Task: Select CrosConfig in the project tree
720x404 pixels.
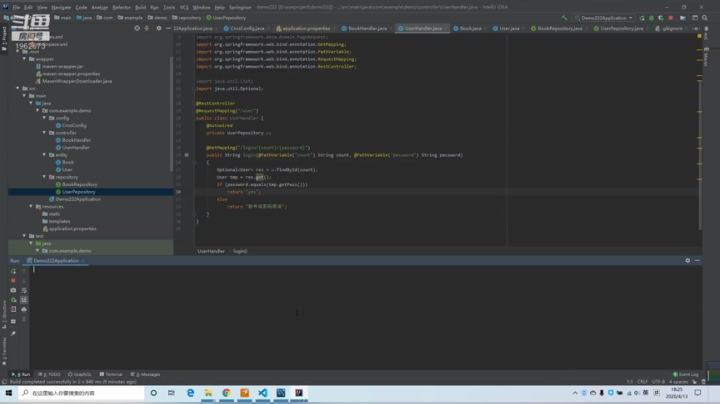Action: [74, 125]
